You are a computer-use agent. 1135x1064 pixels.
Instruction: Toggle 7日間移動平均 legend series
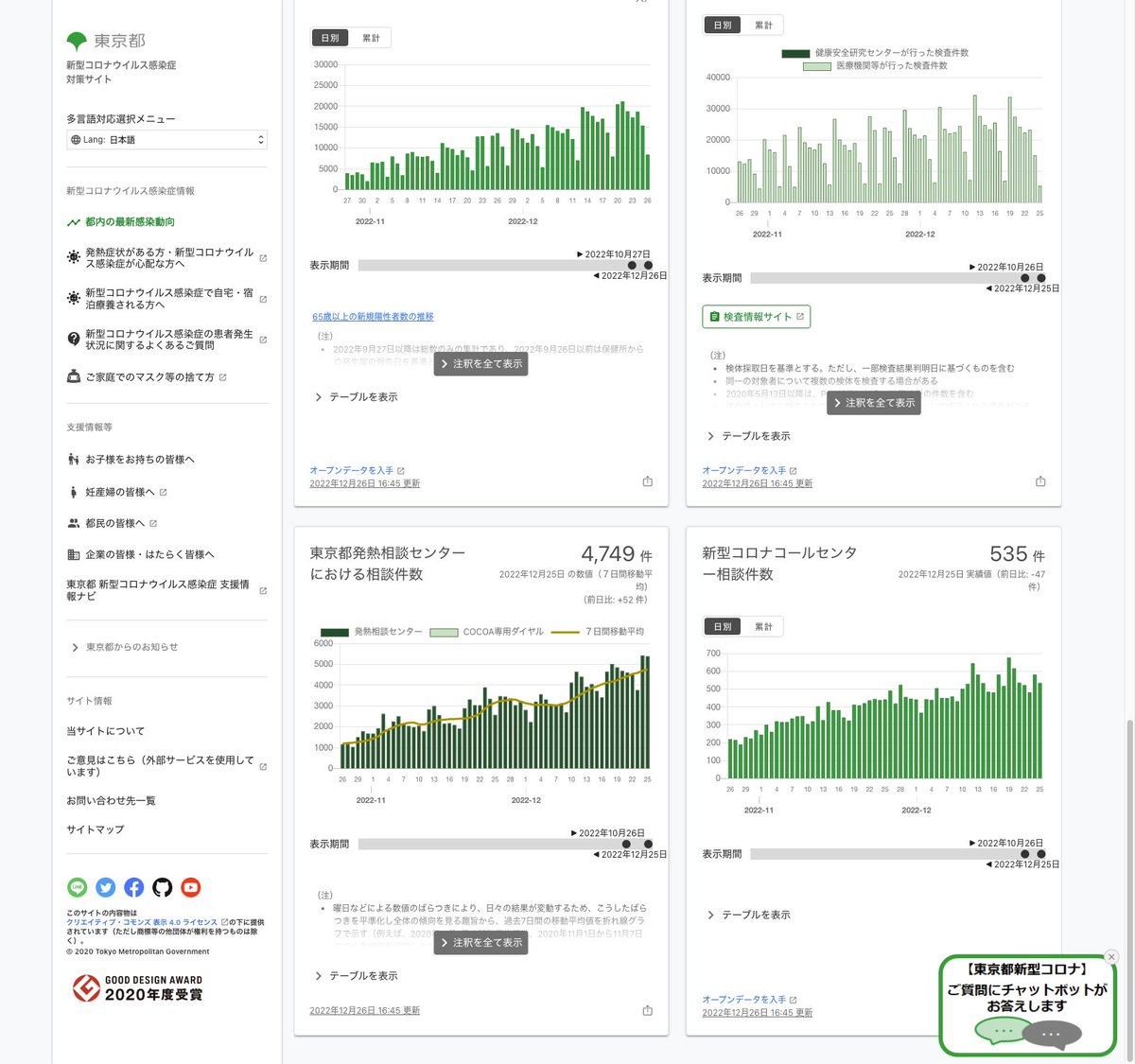coord(598,632)
